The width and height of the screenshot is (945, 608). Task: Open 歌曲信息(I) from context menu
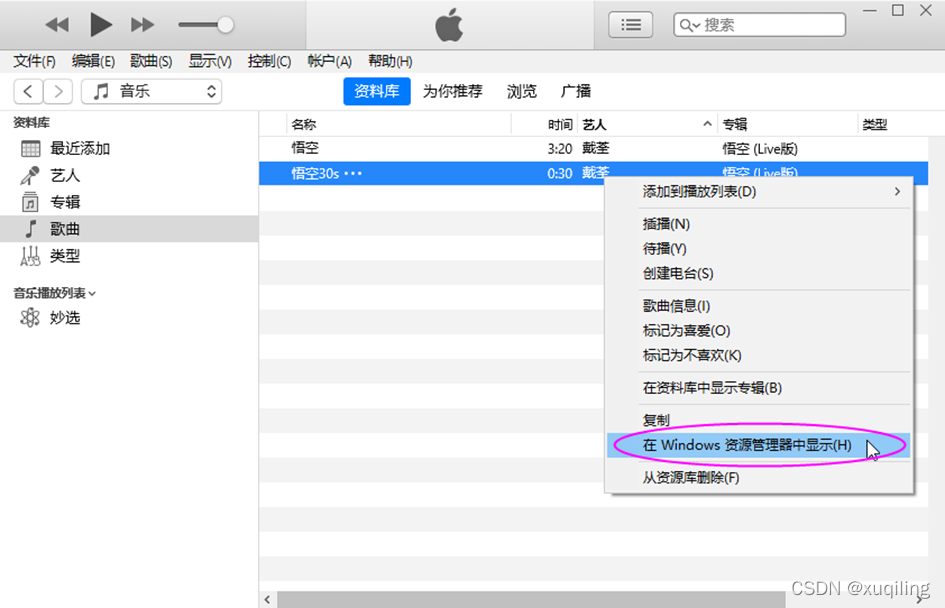coord(759,306)
